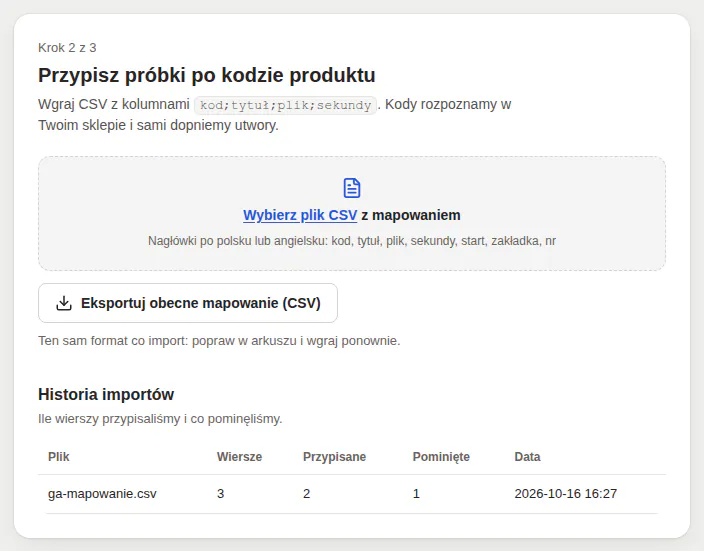704x551 pixels.
Task: Click the 'Wiersze' column header
Action: pyautogui.click(x=239, y=457)
